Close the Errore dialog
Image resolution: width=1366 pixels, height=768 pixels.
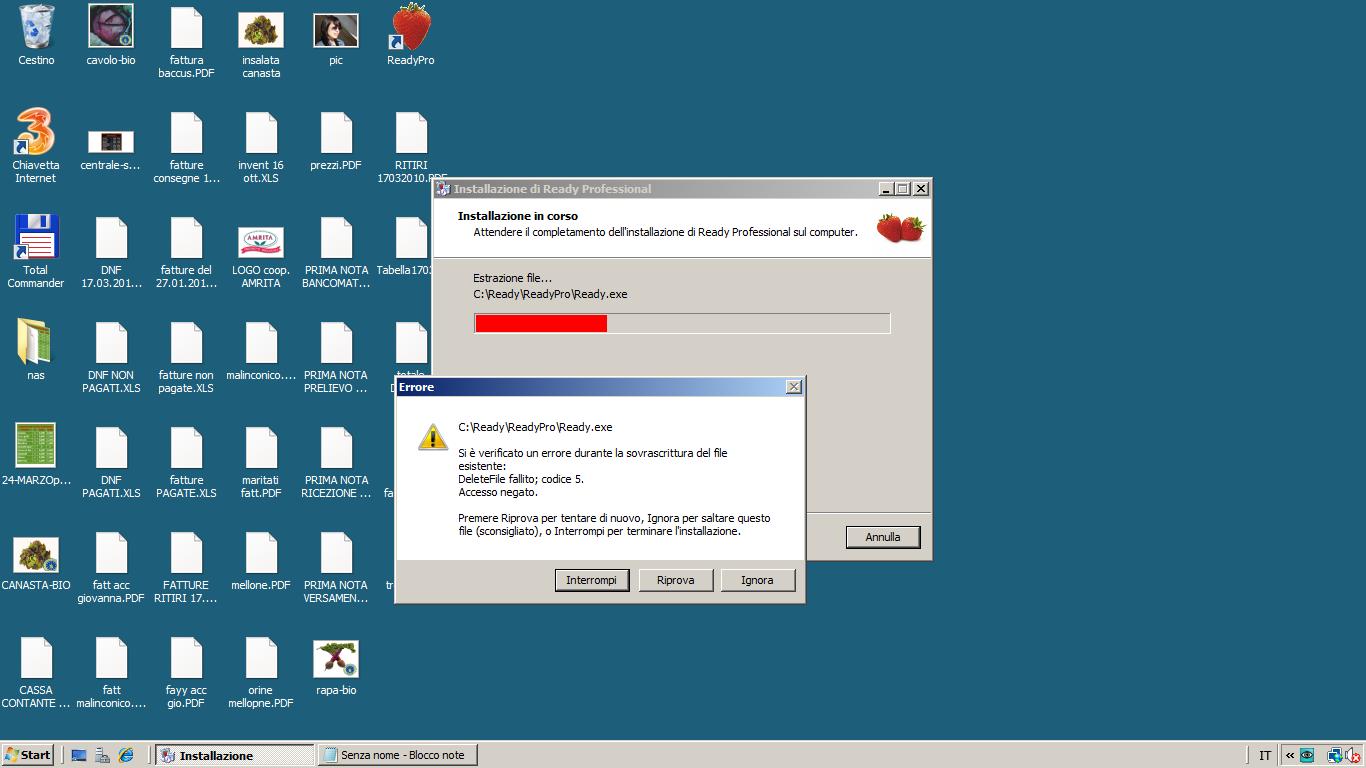793,387
